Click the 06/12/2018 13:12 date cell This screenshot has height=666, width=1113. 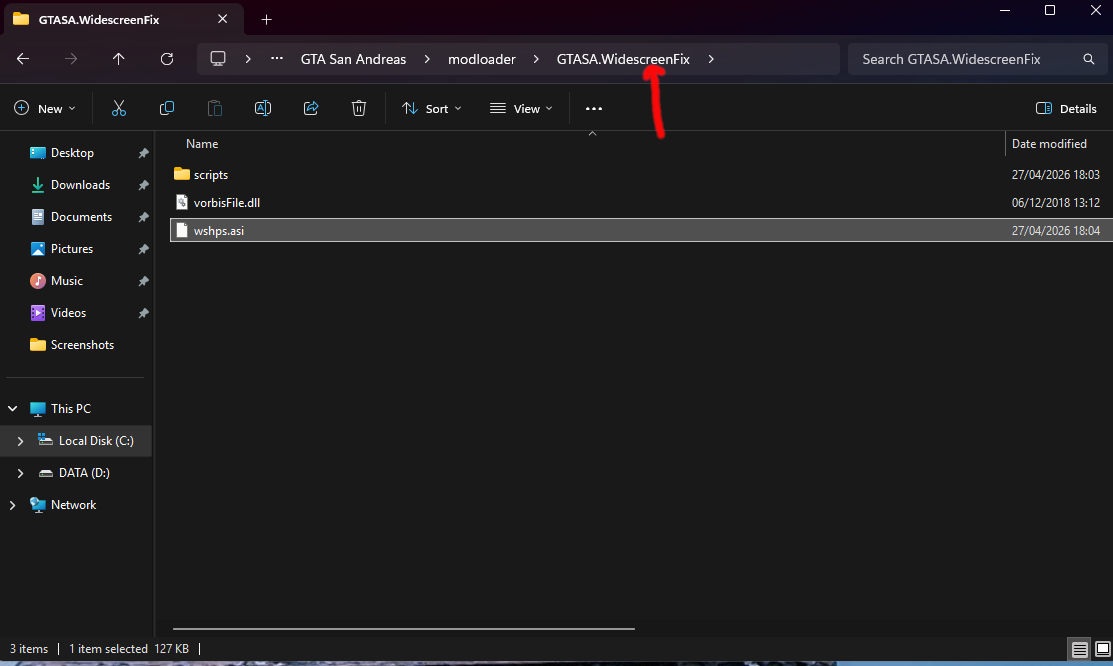click(1056, 202)
